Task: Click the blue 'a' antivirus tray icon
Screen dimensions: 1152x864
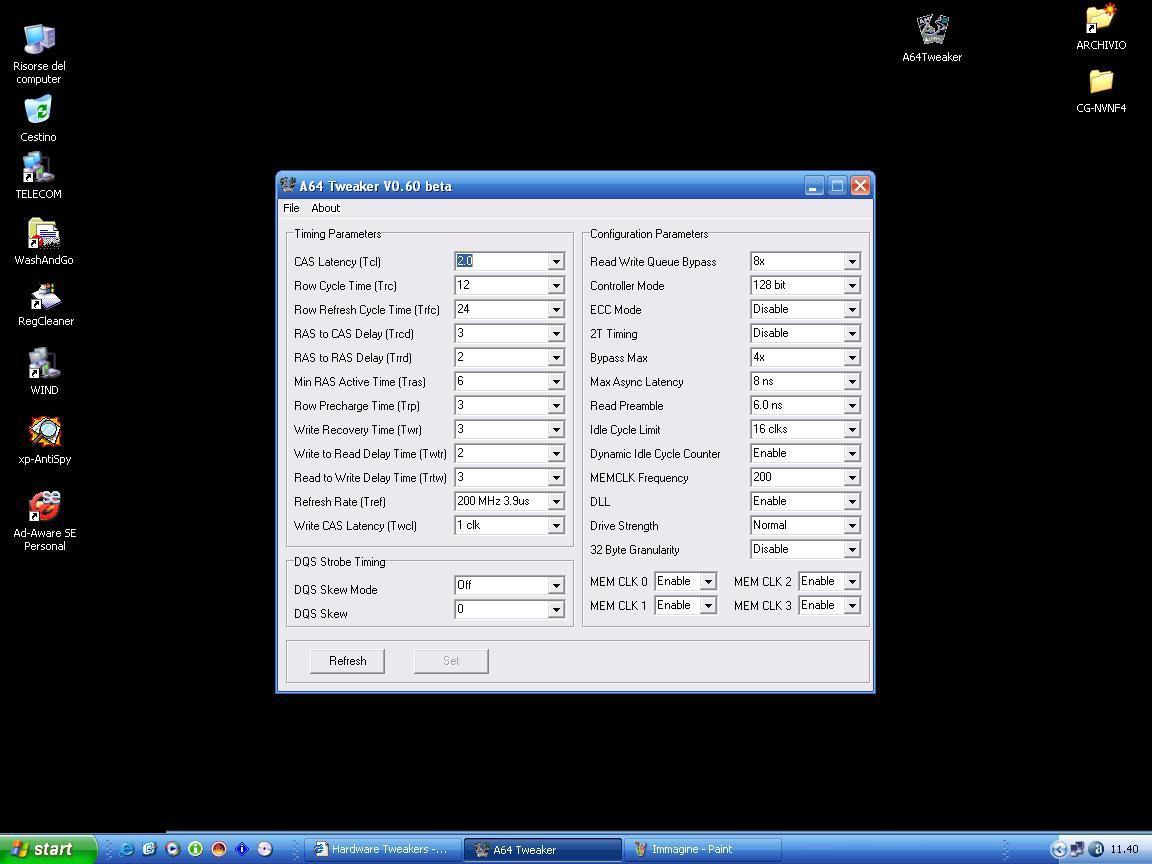Action: point(1095,849)
